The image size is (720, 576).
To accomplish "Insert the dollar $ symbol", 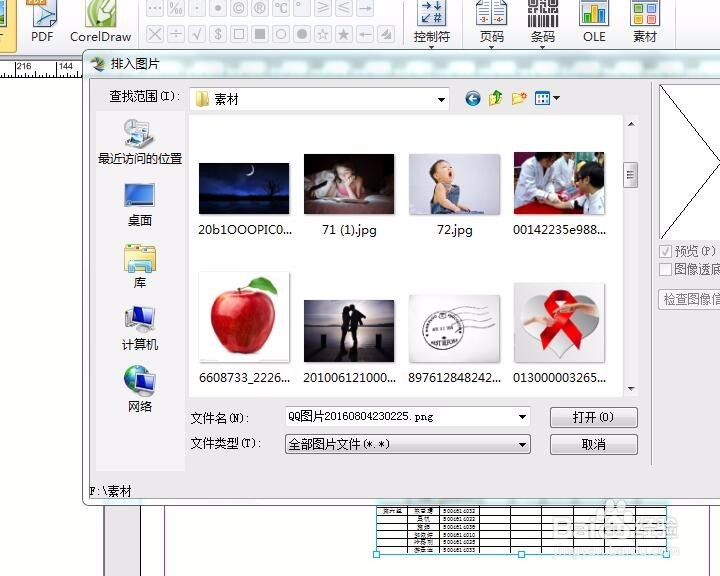I will point(218,34).
